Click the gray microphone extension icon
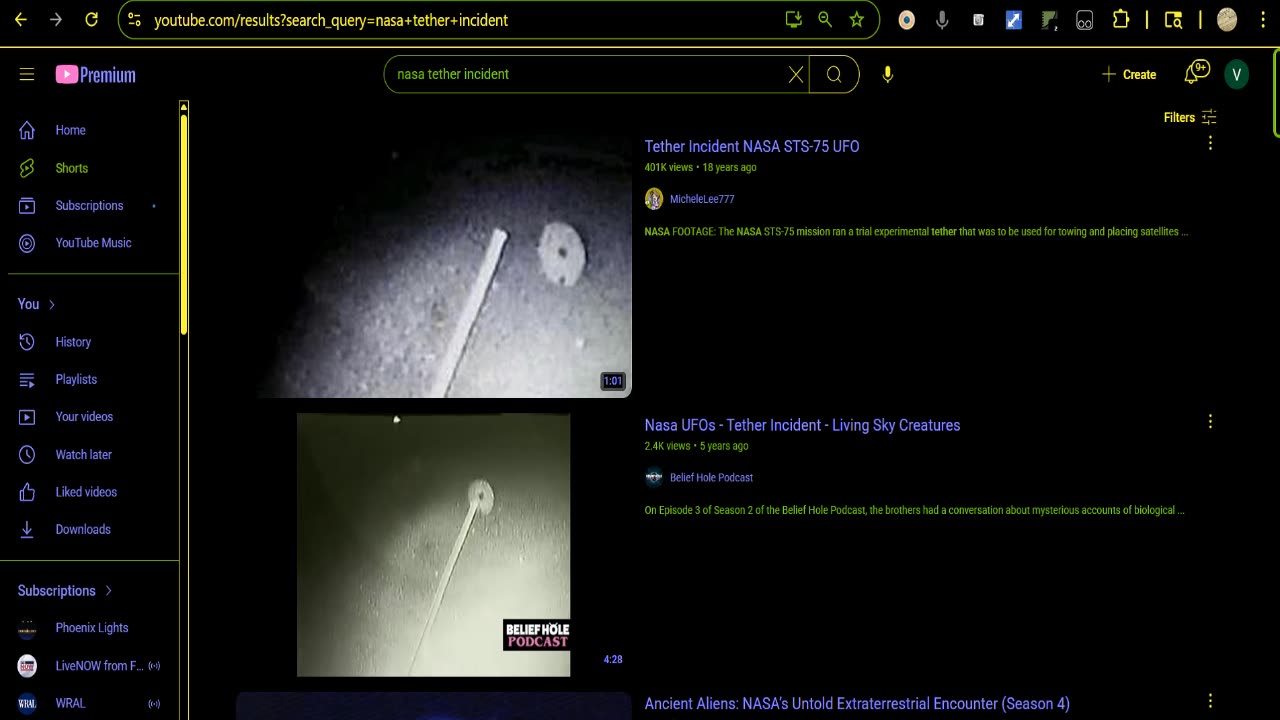Screen dimensions: 1280x720 click(942, 20)
